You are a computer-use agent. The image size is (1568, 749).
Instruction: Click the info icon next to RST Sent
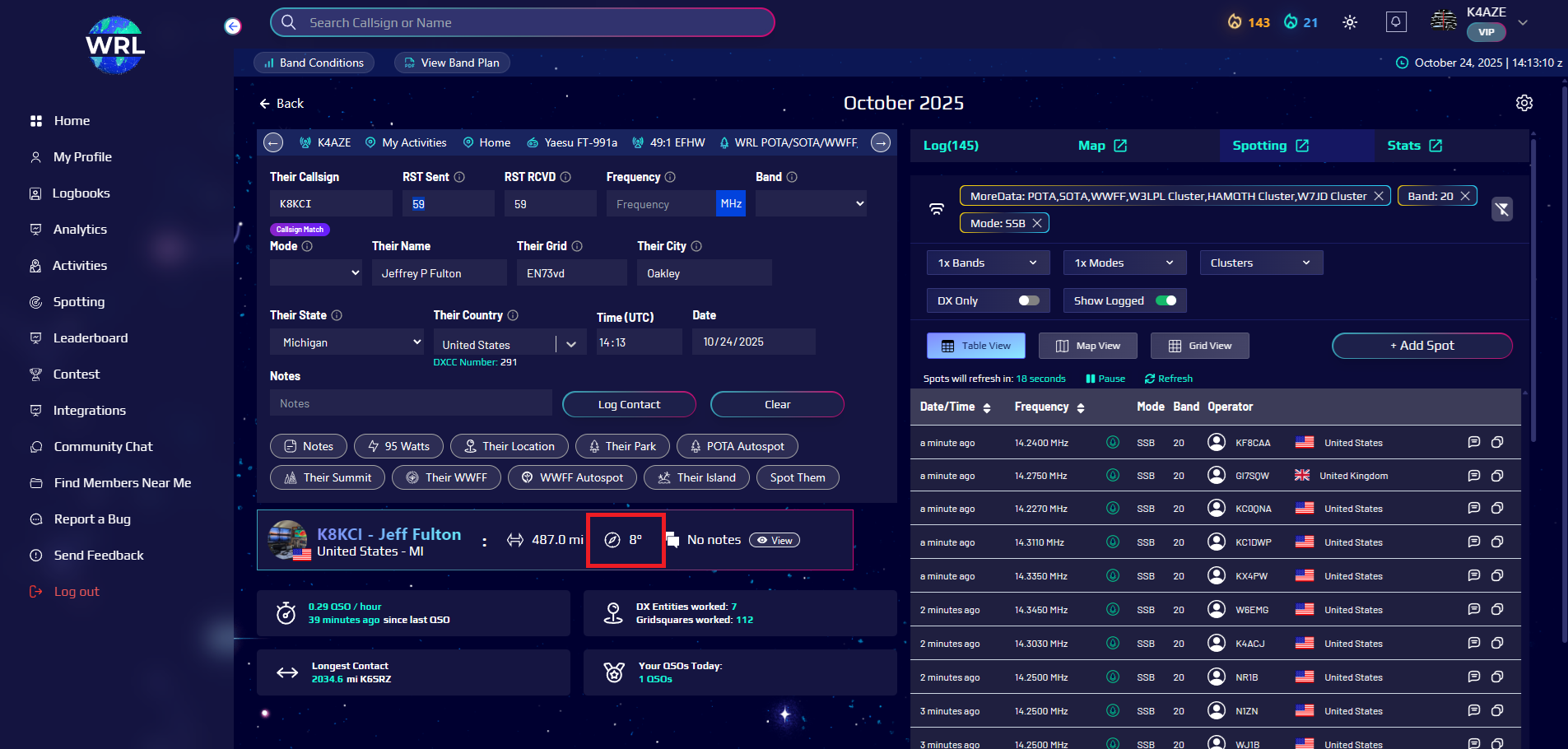[x=459, y=177]
